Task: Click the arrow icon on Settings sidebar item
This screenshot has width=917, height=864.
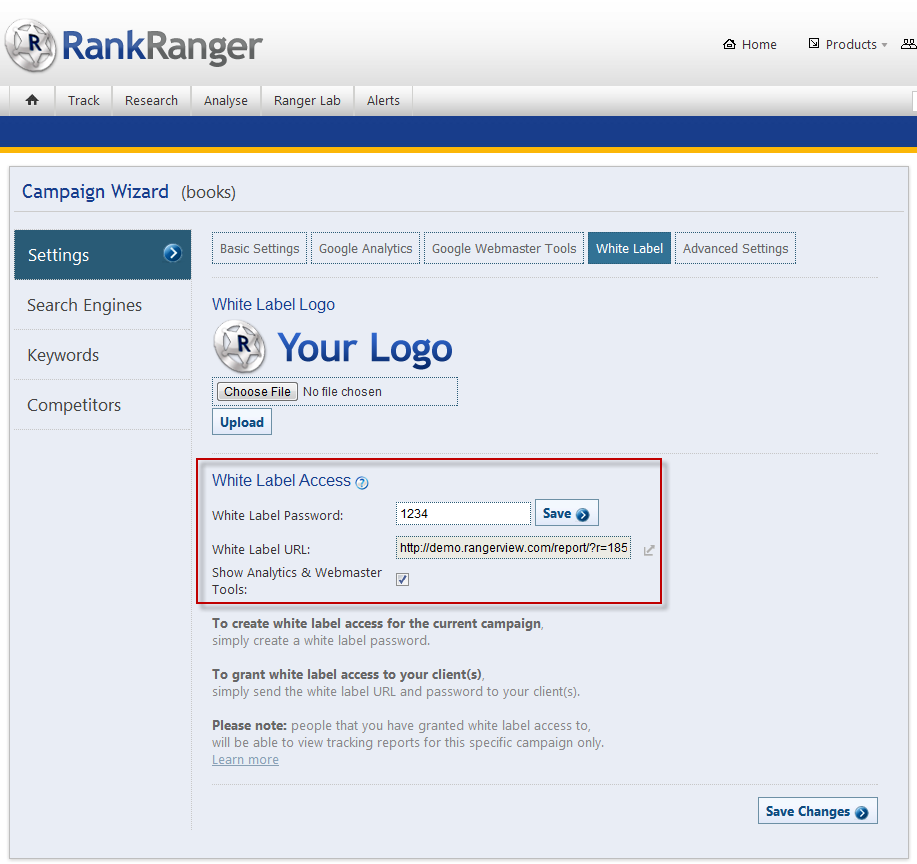Action: coord(173,254)
